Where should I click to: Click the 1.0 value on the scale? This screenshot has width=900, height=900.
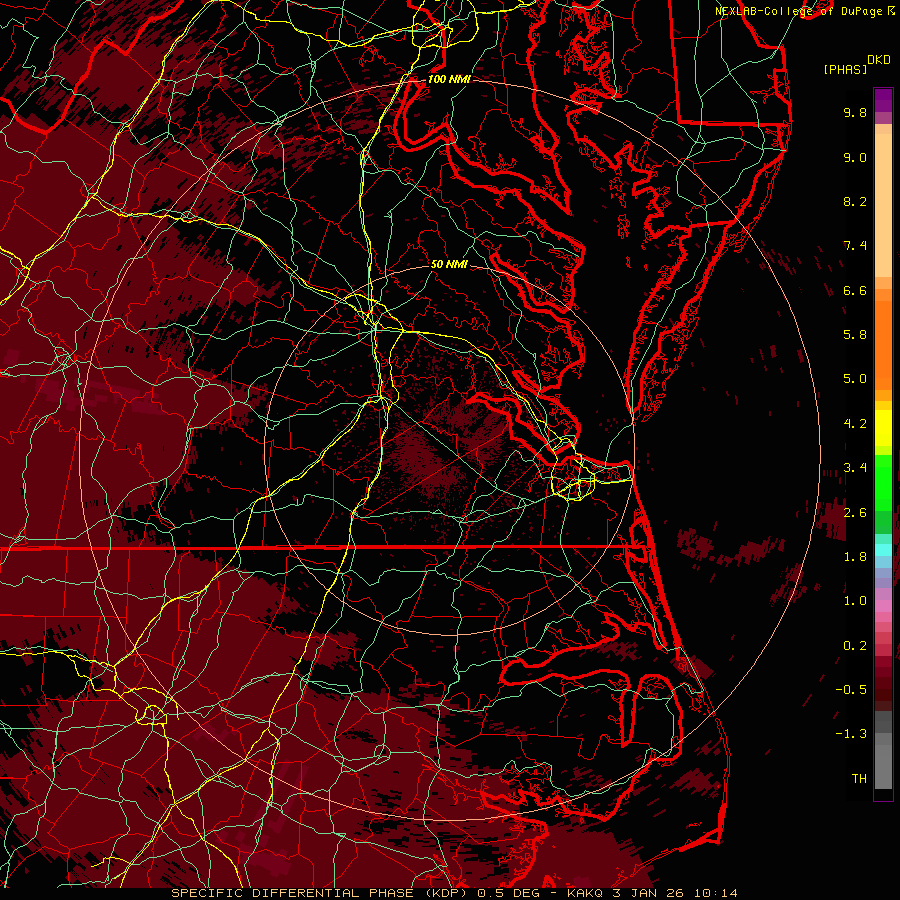pos(855,601)
